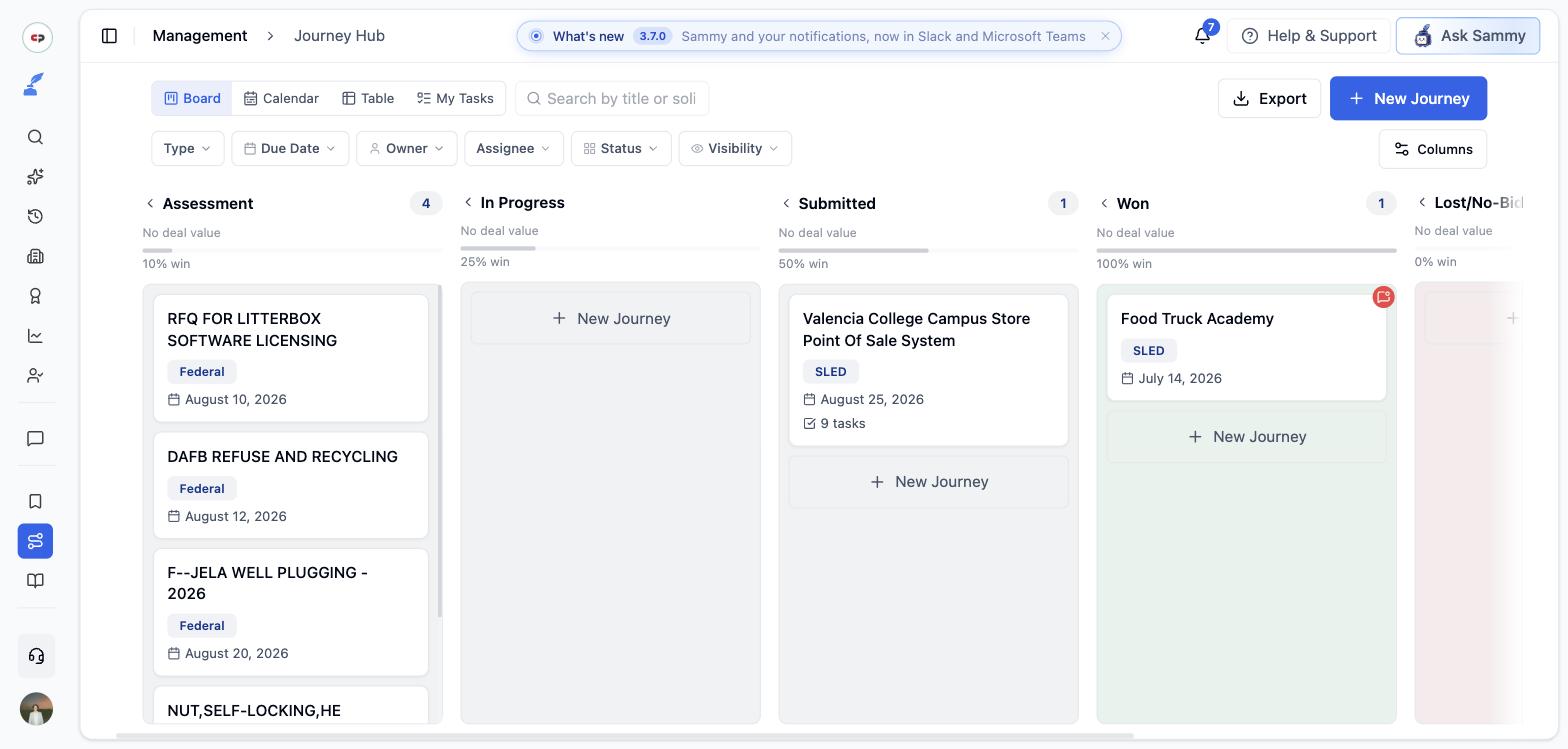
Task: Open the user check icon in sidebar
Action: pos(35,376)
